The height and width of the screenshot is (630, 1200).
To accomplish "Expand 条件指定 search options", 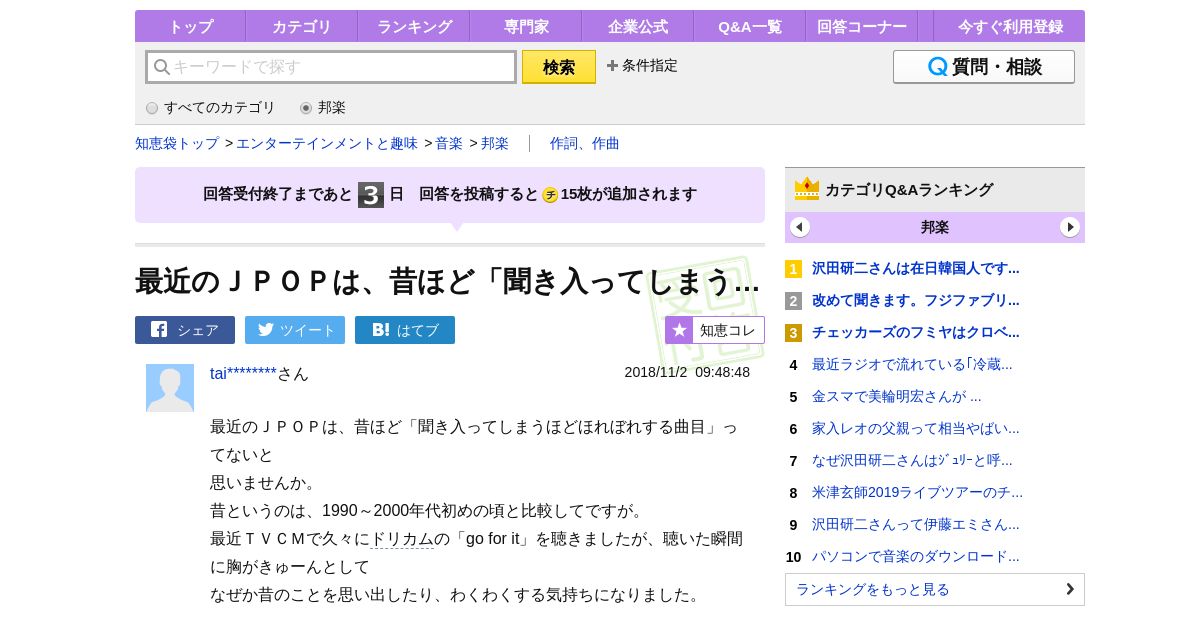I will (642, 65).
